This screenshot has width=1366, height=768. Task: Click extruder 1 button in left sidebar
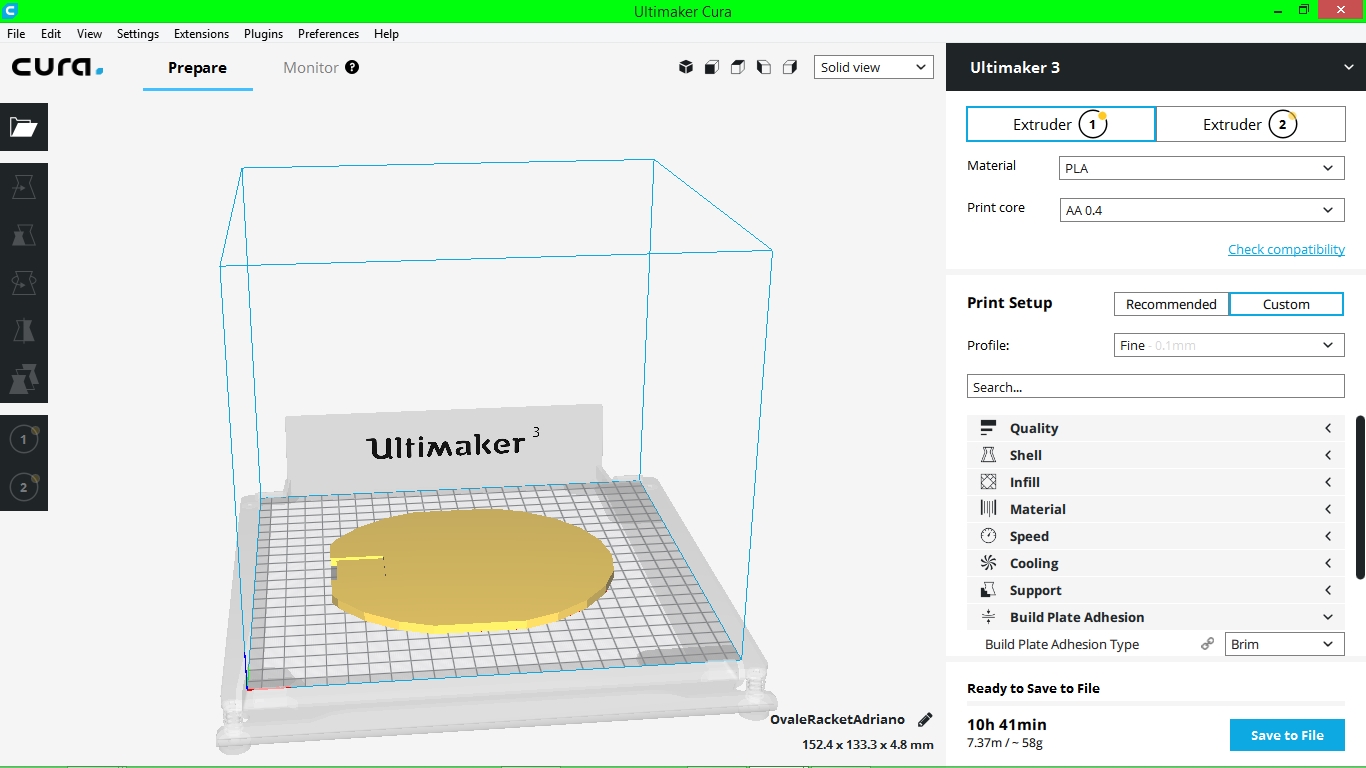(x=24, y=438)
